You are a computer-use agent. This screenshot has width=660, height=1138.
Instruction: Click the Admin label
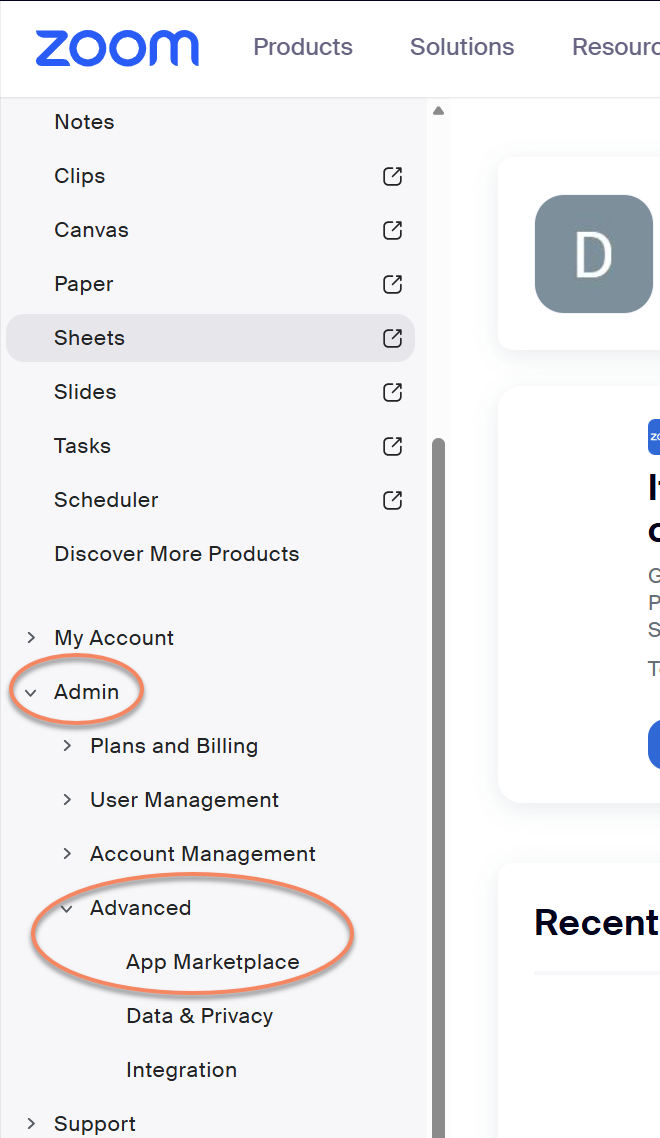(x=86, y=692)
